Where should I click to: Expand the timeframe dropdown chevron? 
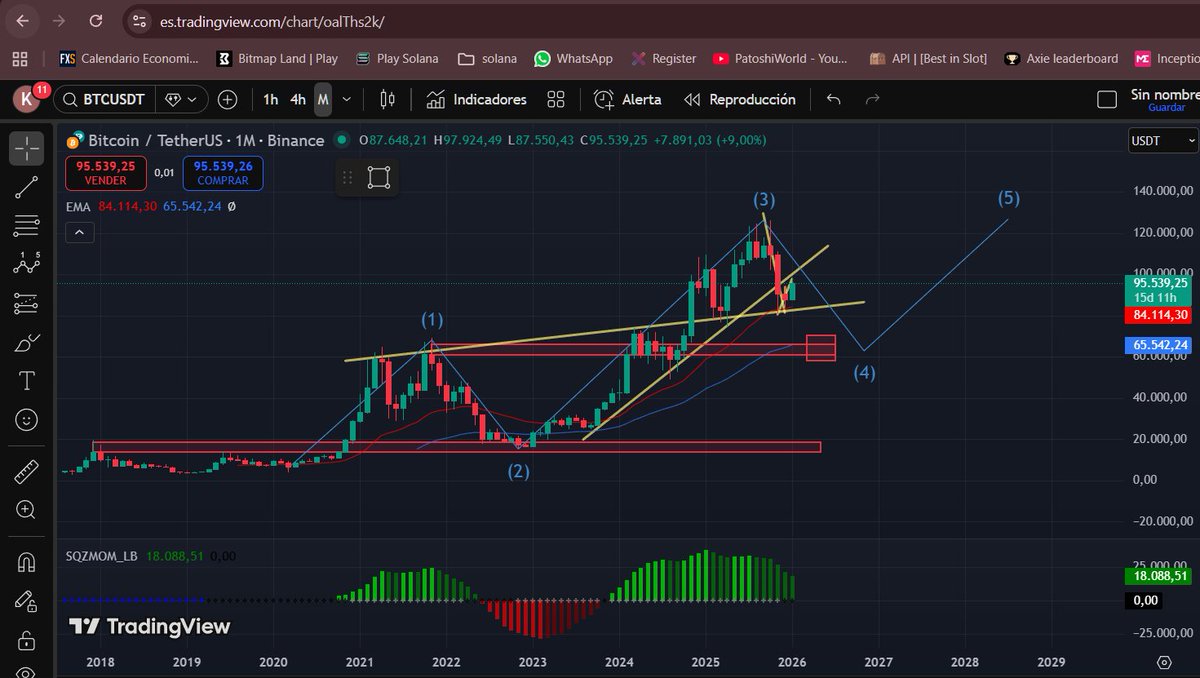(347, 99)
